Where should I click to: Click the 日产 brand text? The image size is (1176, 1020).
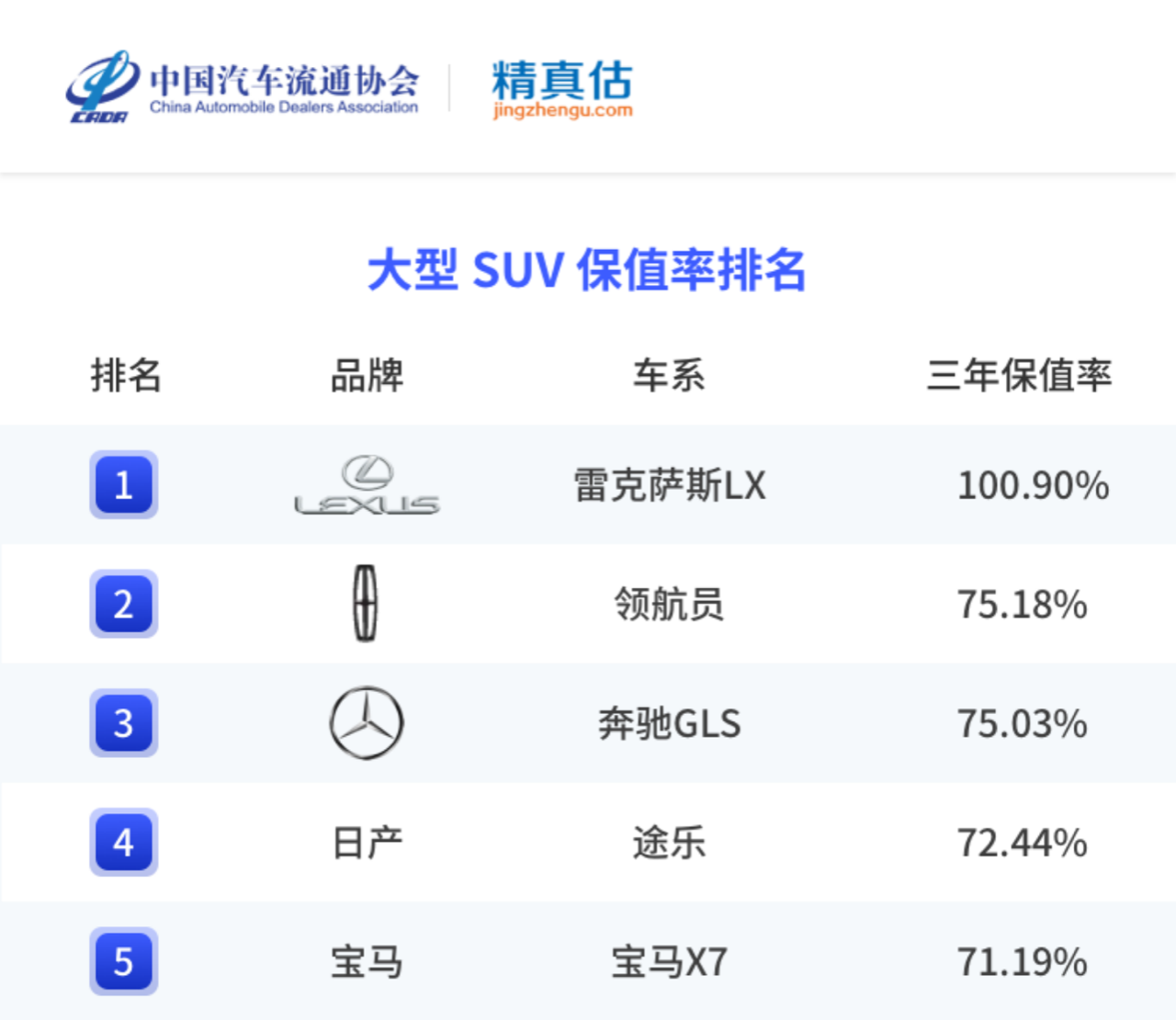tap(367, 844)
